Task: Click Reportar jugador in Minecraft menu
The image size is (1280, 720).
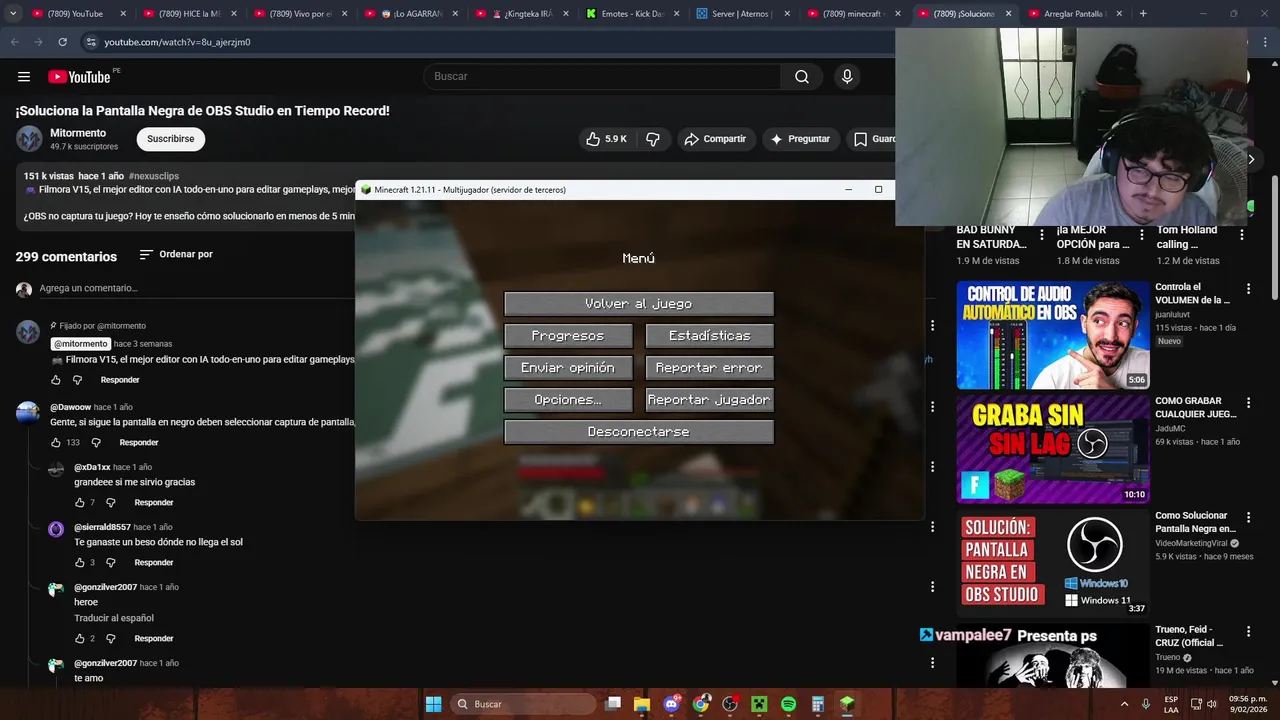Action: [x=710, y=400]
